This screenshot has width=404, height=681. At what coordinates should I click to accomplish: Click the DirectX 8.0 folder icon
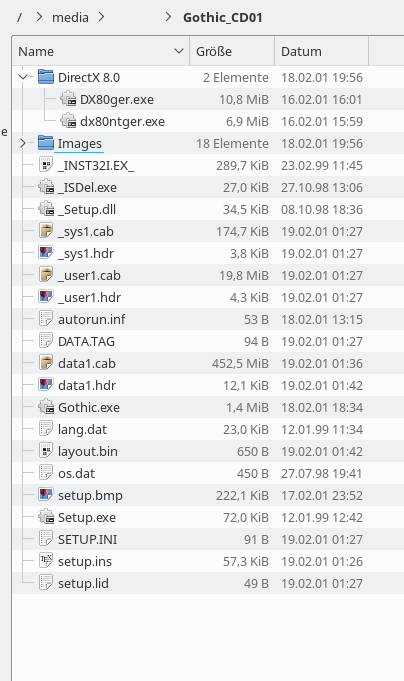(46, 77)
